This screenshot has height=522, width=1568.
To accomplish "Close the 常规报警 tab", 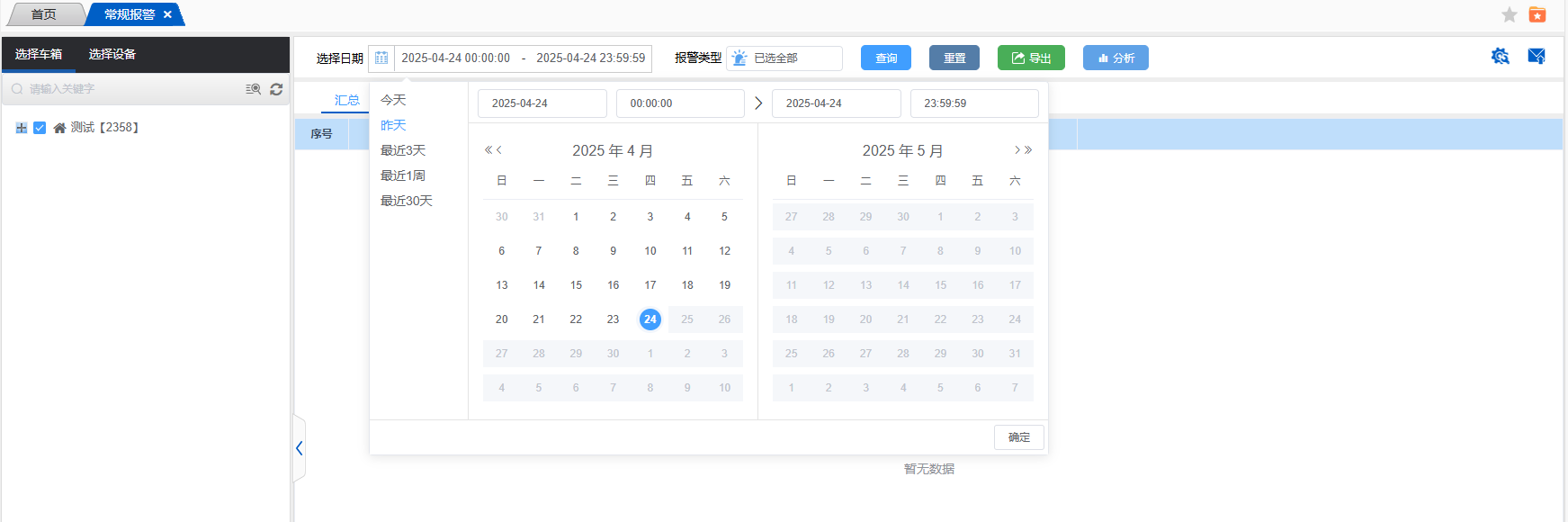I will pyautogui.click(x=167, y=14).
